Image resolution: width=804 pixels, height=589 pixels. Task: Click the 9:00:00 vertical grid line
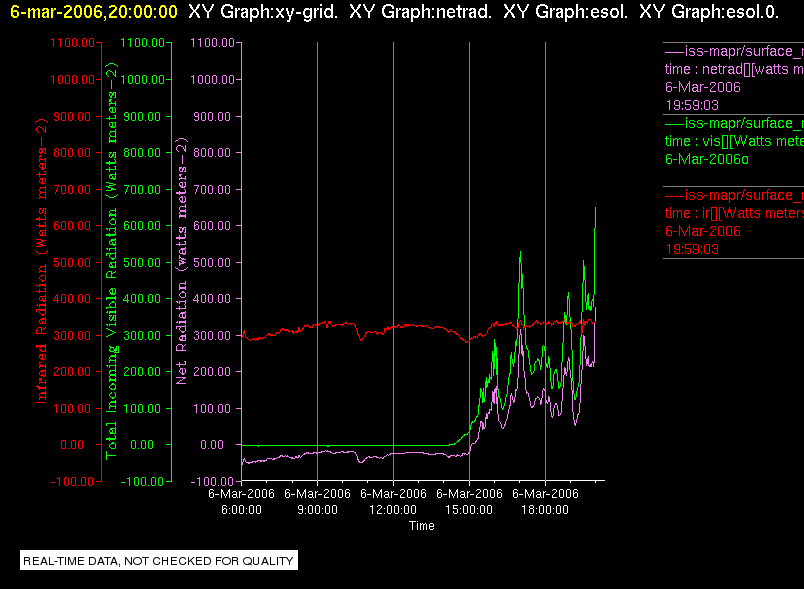click(317, 261)
